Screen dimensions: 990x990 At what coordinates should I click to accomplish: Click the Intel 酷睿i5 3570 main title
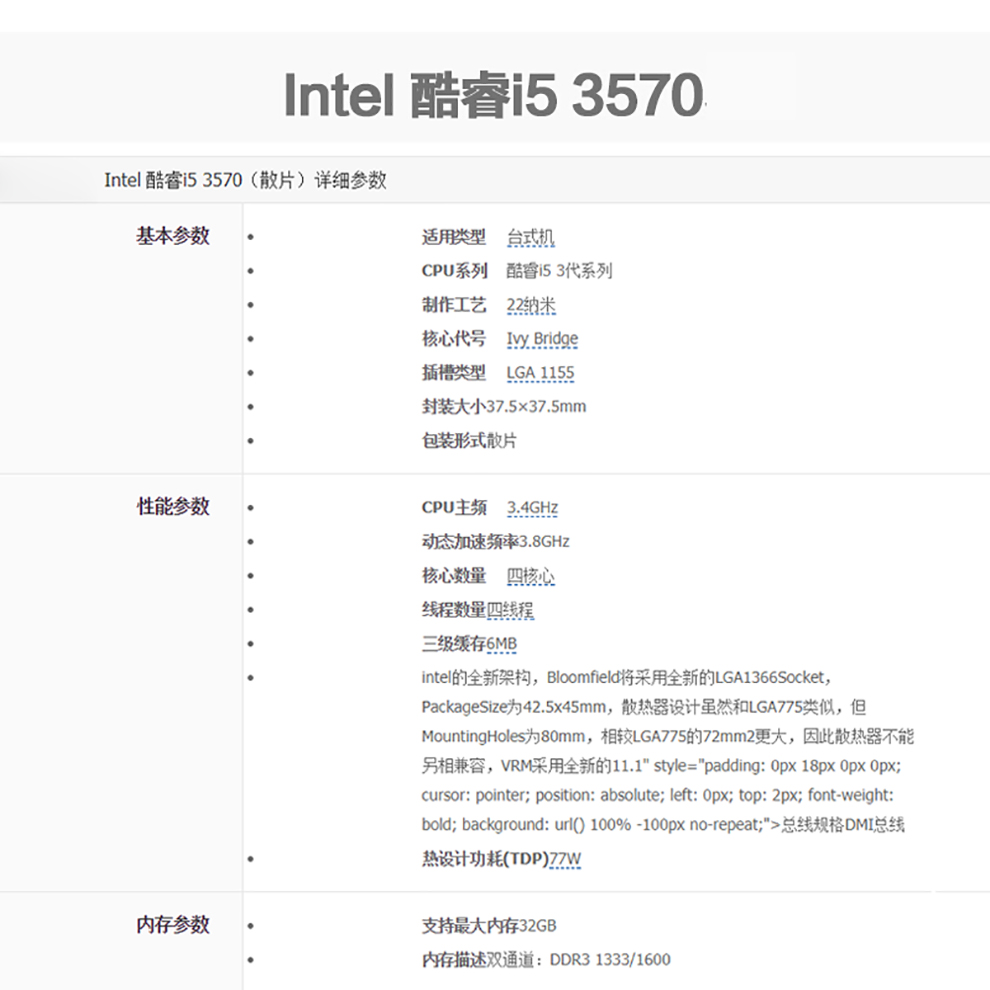(x=494, y=95)
